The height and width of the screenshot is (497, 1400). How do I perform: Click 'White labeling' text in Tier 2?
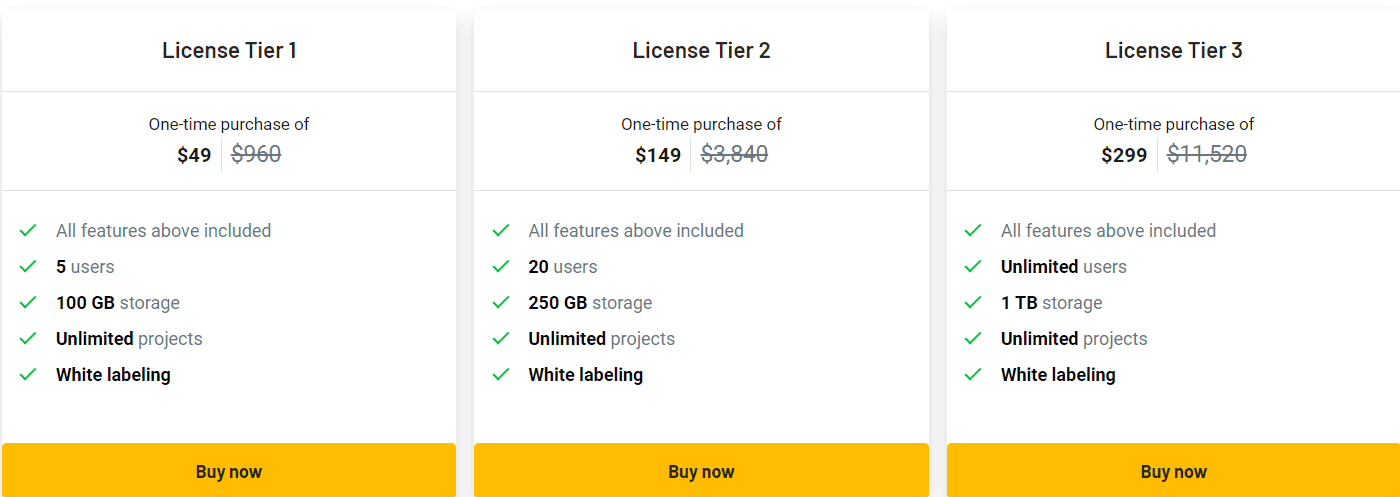[585, 375]
